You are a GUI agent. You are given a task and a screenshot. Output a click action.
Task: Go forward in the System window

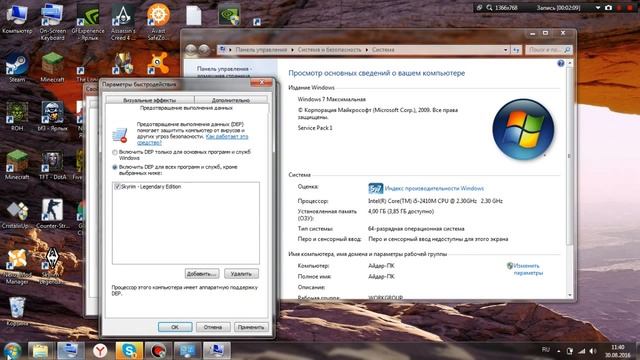point(204,50)
